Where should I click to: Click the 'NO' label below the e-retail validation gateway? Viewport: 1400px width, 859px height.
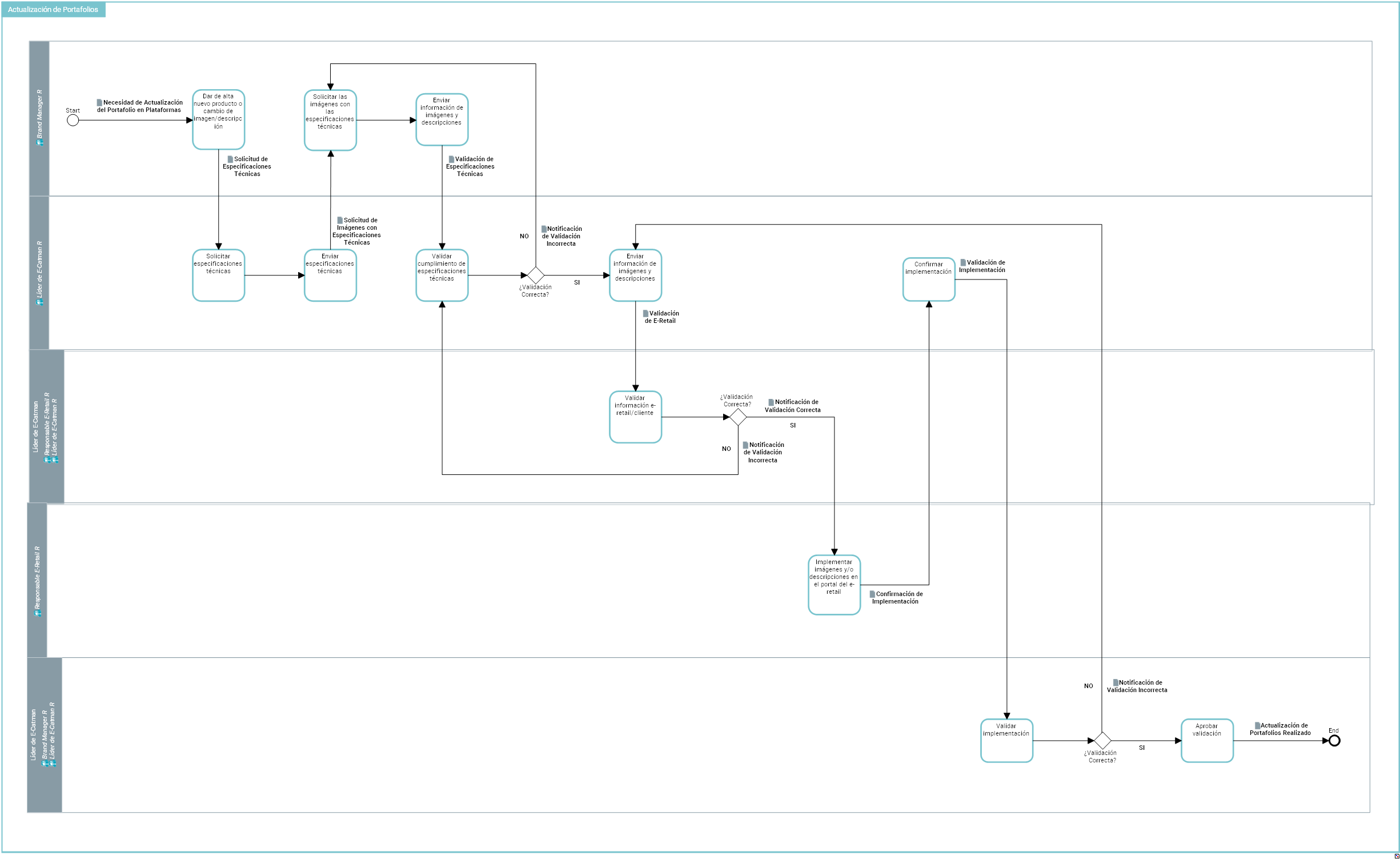(726, 449)
